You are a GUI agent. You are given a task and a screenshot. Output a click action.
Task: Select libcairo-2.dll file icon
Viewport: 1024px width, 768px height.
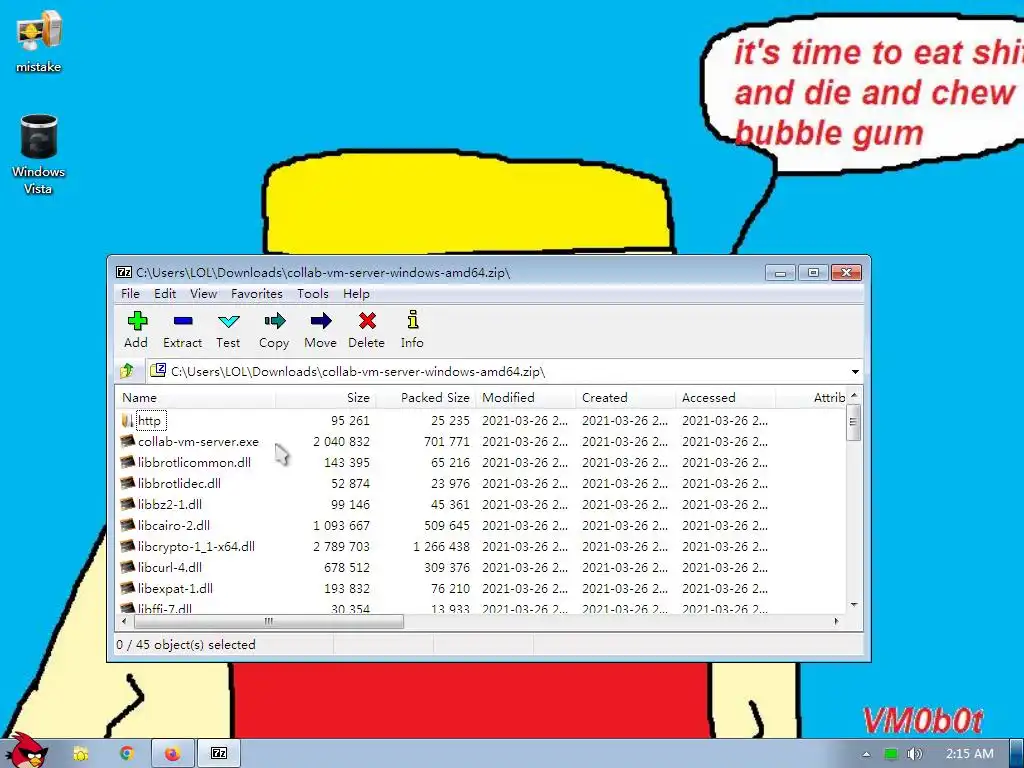[x=127, y=525]
